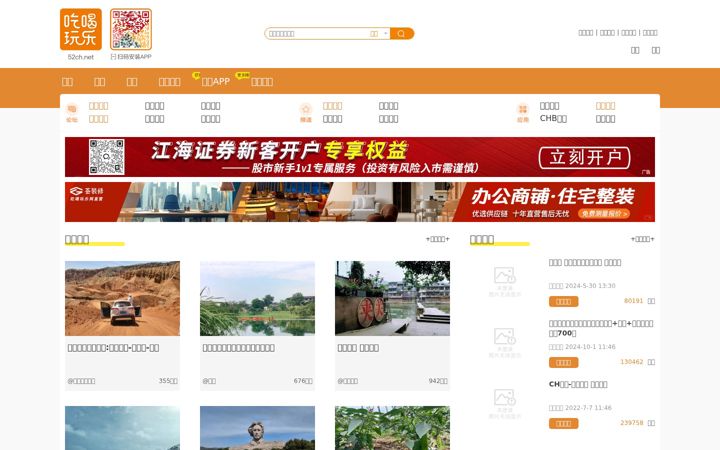The height and width of the screenshot is (450, 720).
Task: Click the "80191" count text
Action: 634,301
